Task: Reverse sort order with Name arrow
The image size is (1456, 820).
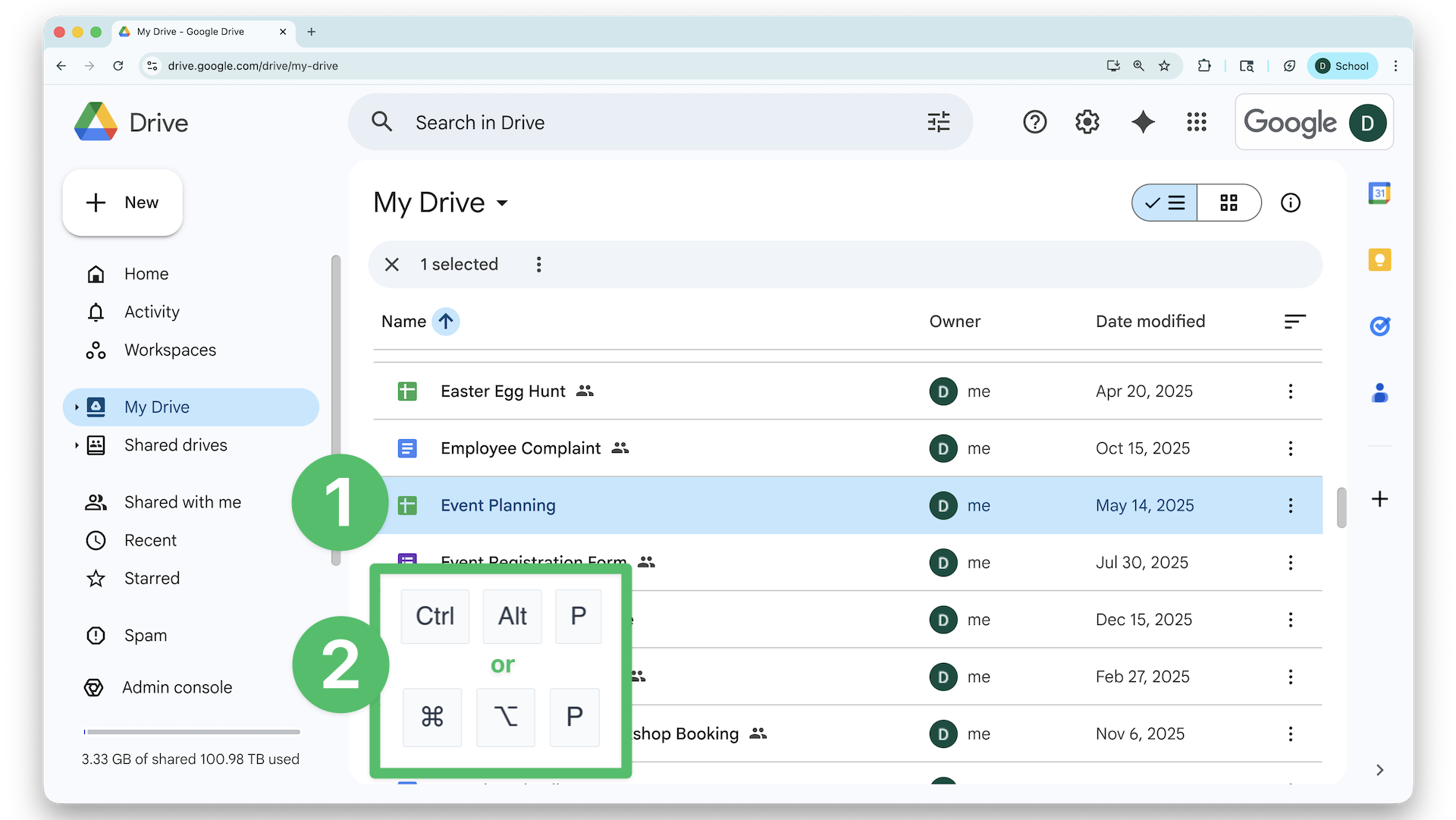Action: pyautogui.click(x=447, y=322)
